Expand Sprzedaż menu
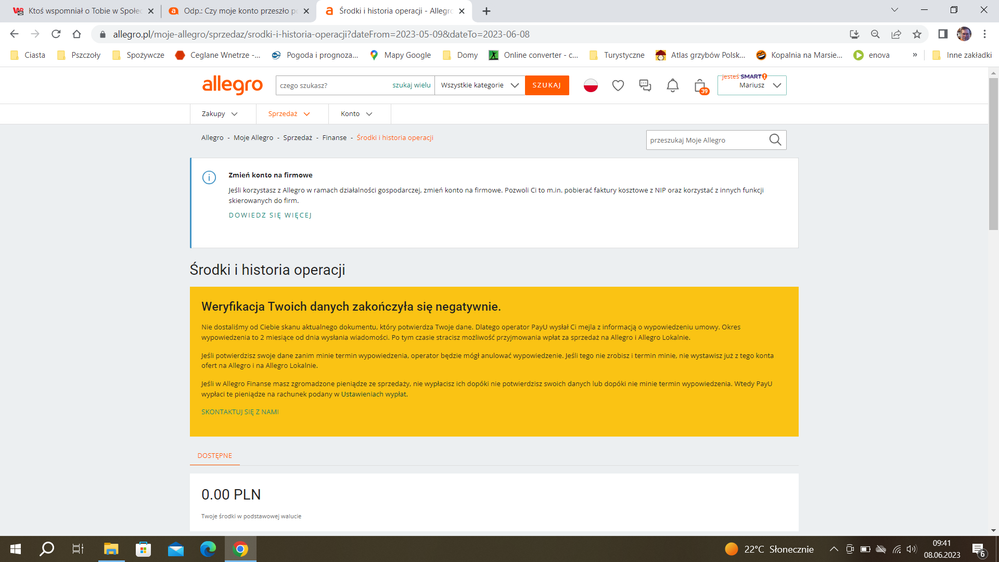The image size is (999, 562). (289, 113)
